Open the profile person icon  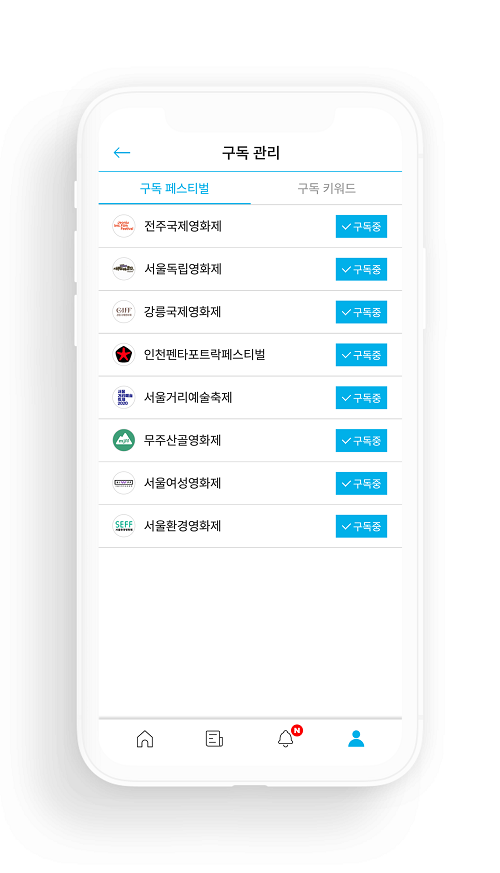click(356, 739)
